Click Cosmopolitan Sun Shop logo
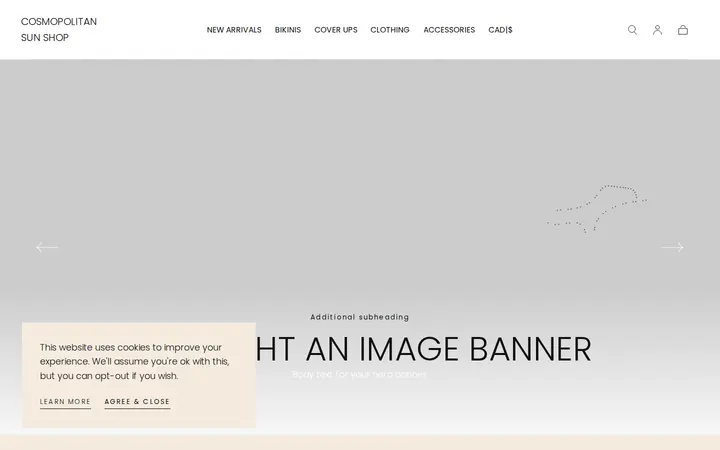Screen dimensions: 720x450 pyautogui.click(x=59, y=29)
